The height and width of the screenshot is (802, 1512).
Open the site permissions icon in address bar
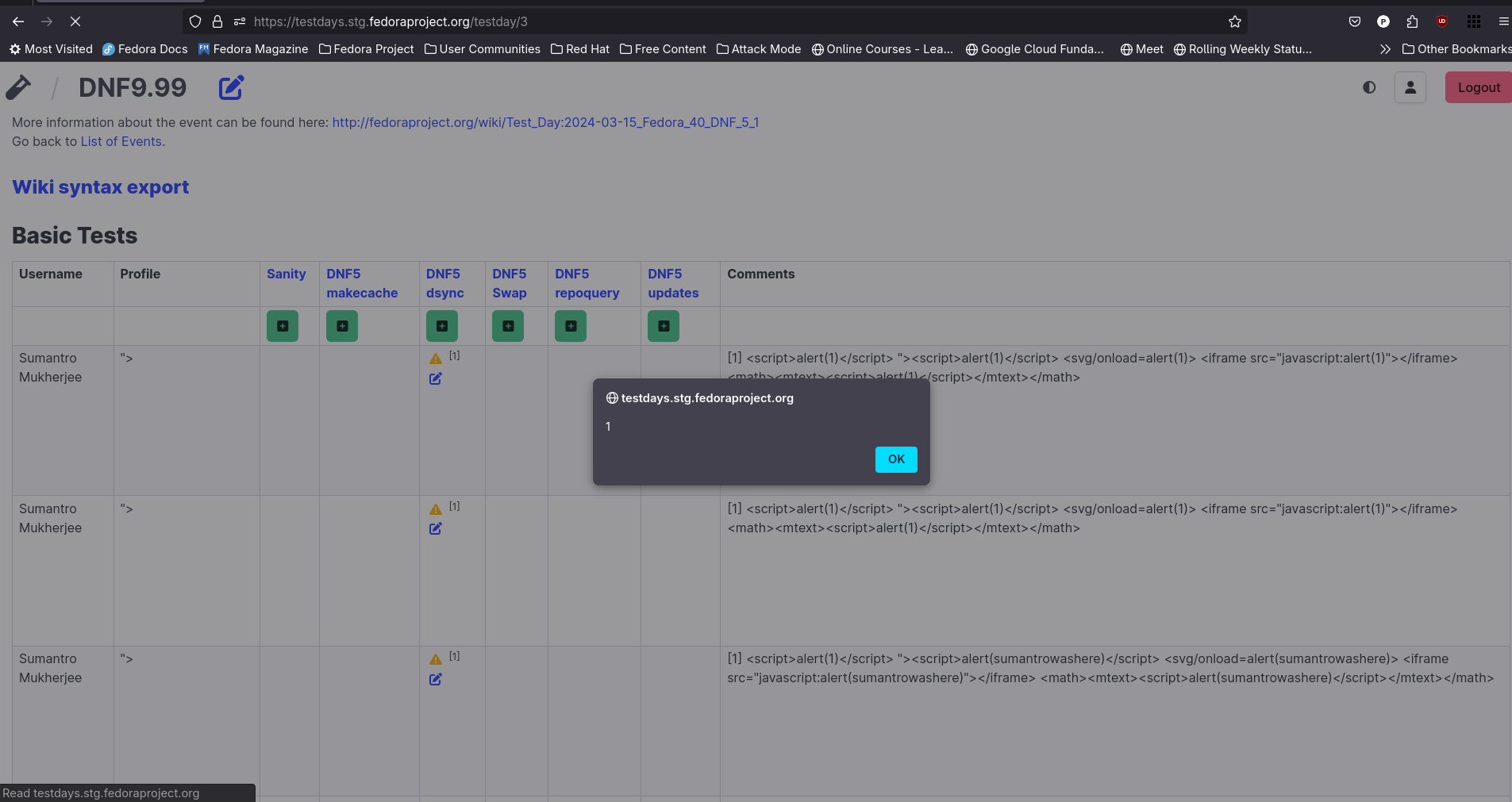tap(240, 21)
